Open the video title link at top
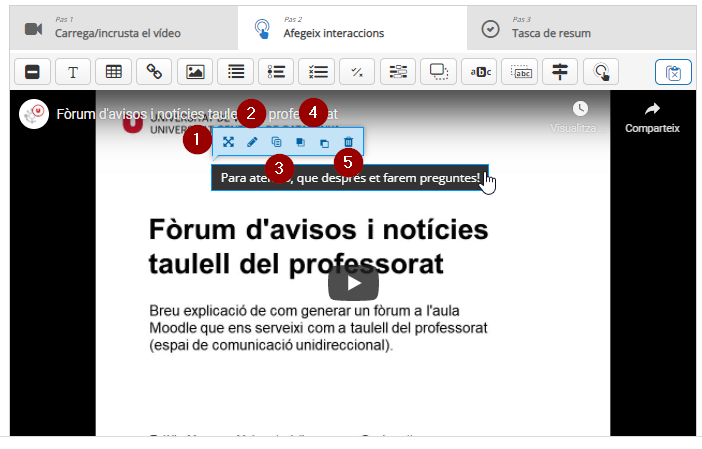 (x=197, y=114)
